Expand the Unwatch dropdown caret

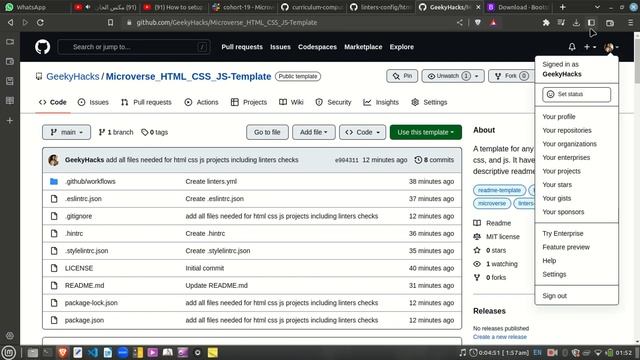pos(477,76)
